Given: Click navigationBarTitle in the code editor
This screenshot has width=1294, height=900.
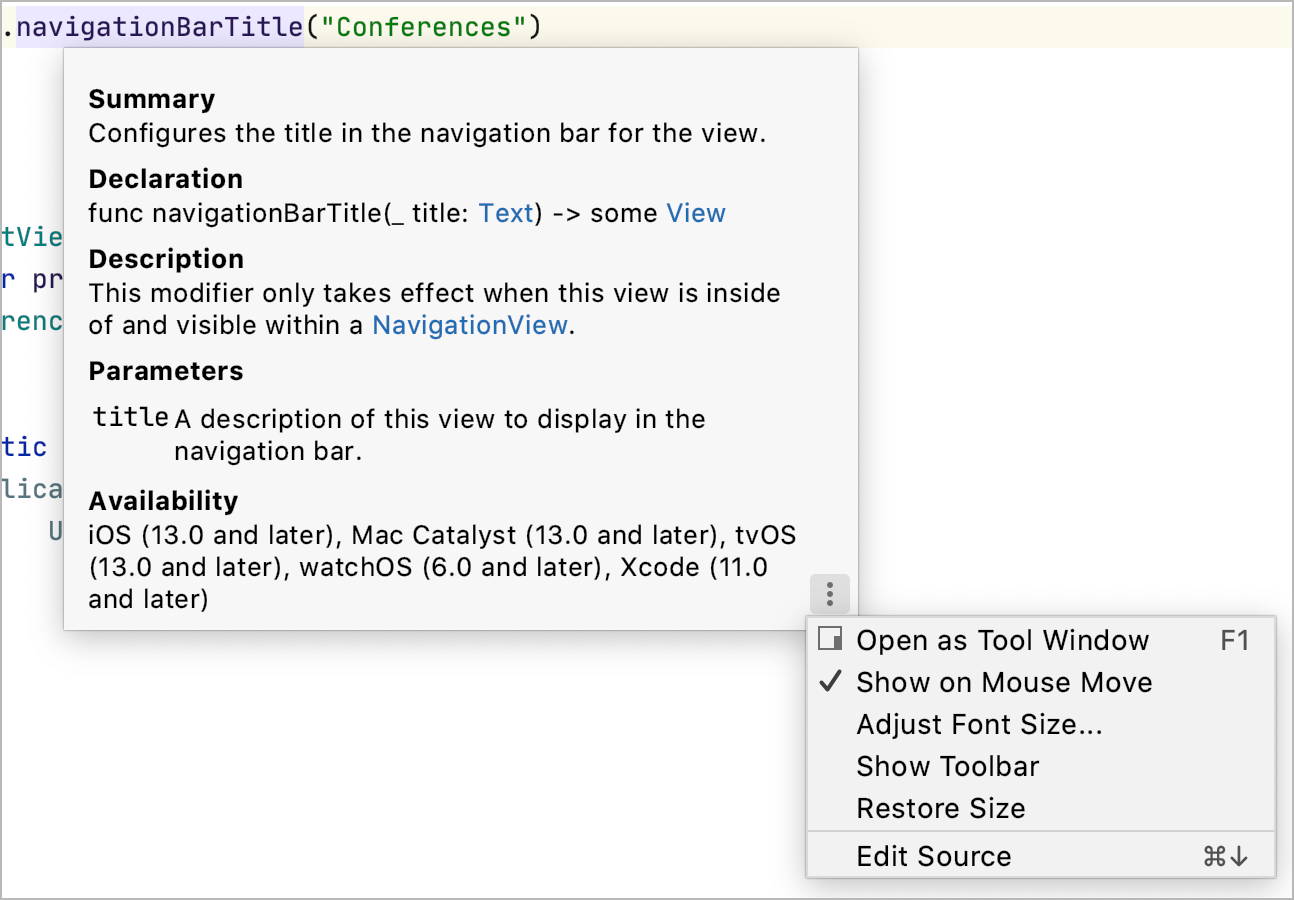Looking at the screenshot, I should click(x=160, y=26).
